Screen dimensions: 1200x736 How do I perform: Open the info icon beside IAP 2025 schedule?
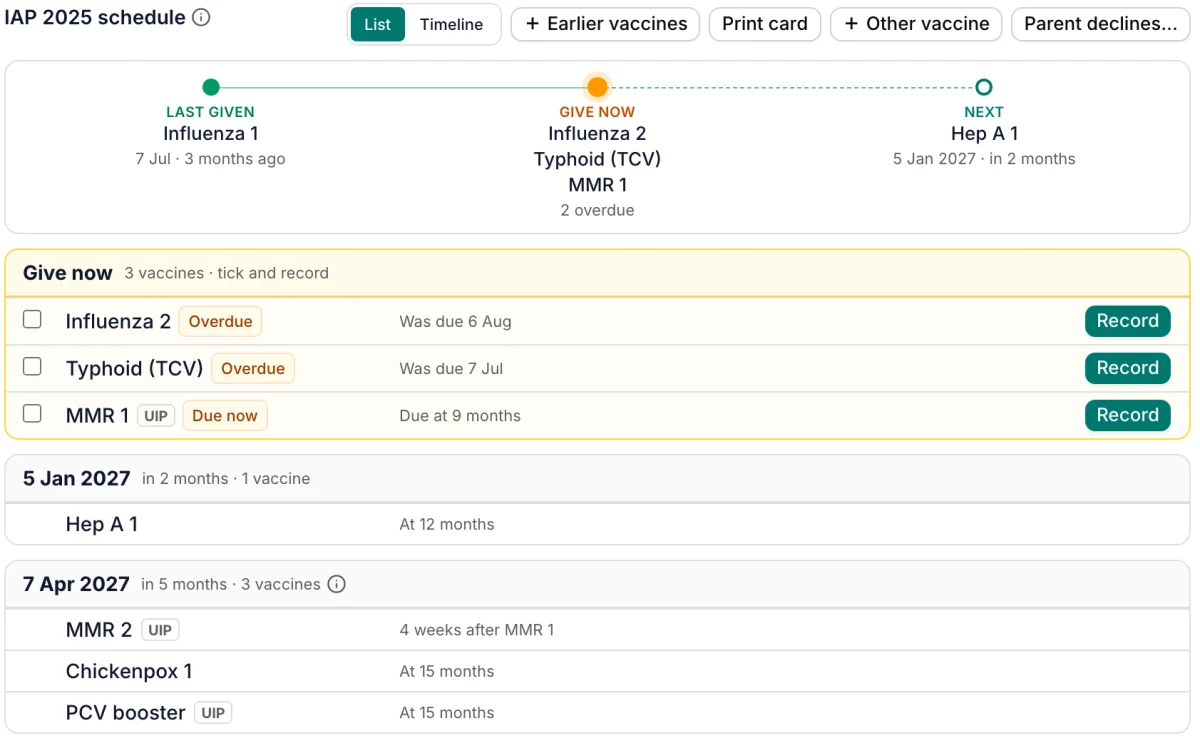tap(201, 18)
